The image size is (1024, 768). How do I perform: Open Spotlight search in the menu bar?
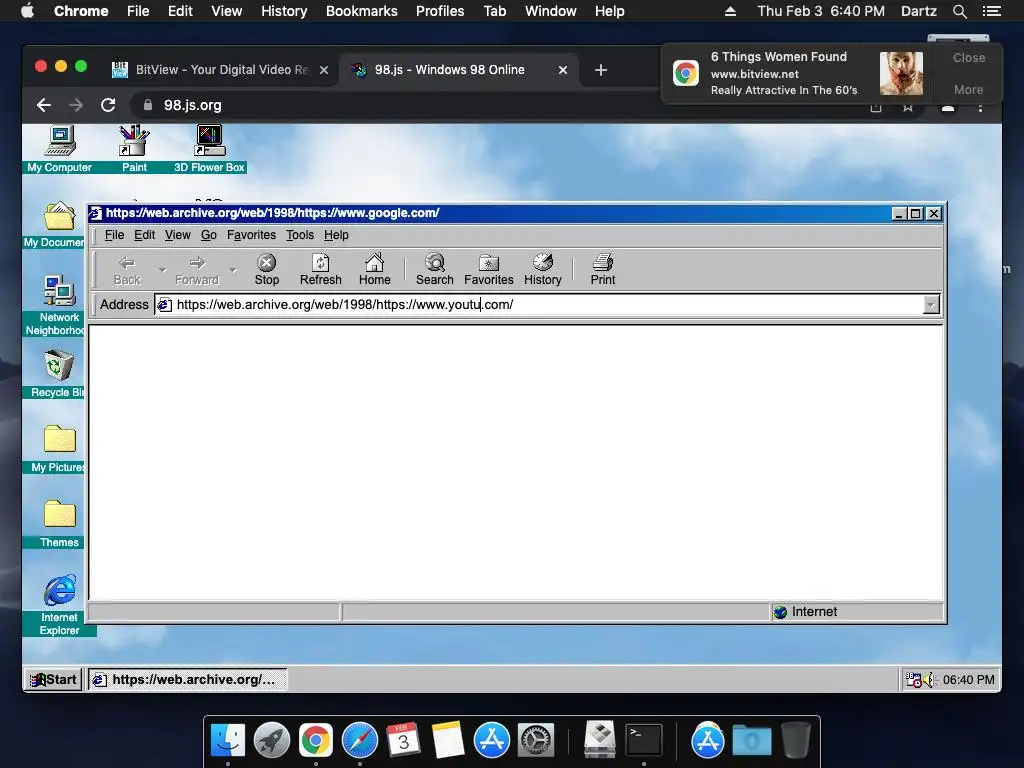point(959,11)
